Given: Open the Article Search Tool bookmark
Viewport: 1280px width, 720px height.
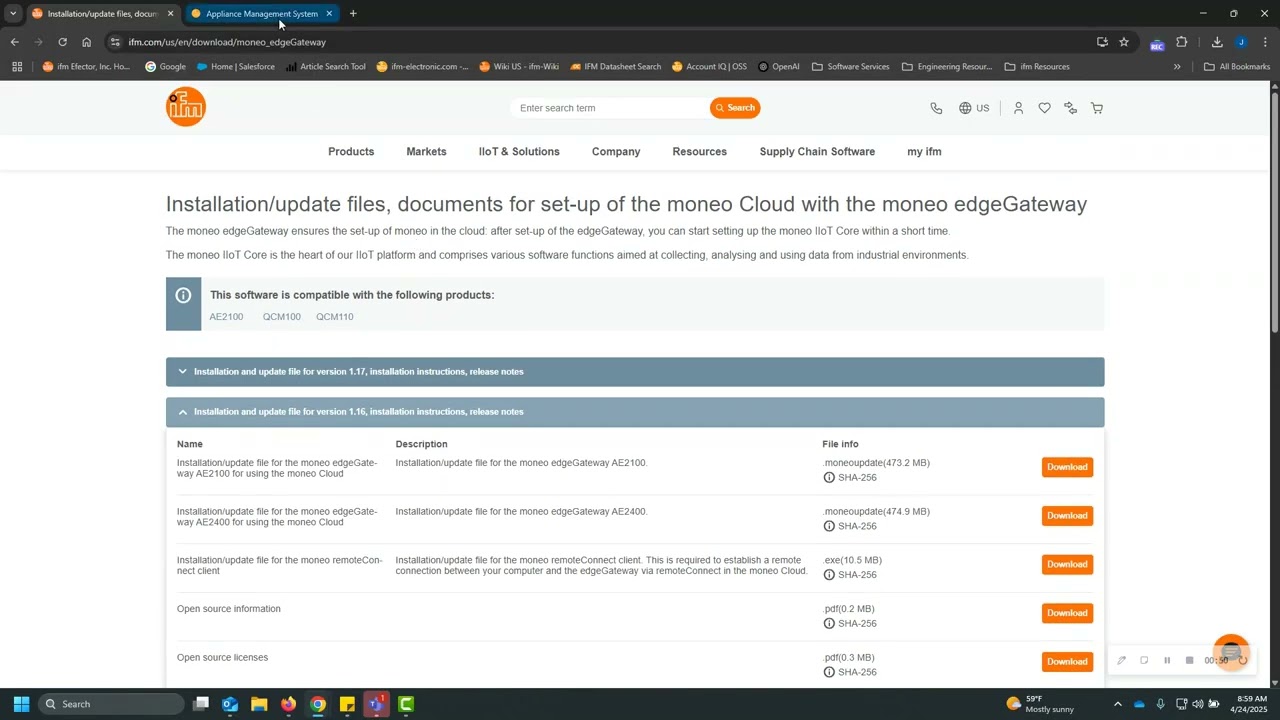Looking at the screenshot, I should 325,67.
